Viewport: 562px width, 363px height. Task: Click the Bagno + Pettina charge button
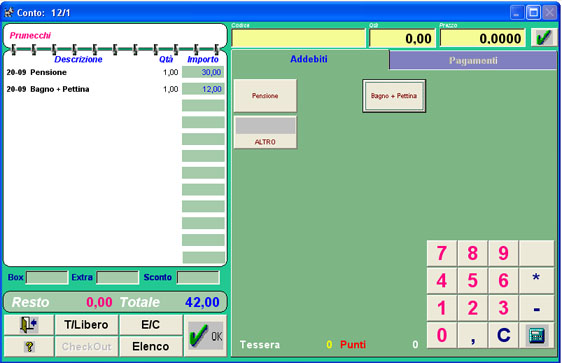point(394,96)
